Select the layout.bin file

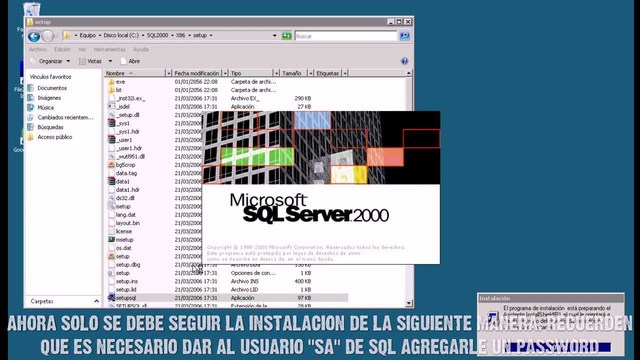coord(128,223)
